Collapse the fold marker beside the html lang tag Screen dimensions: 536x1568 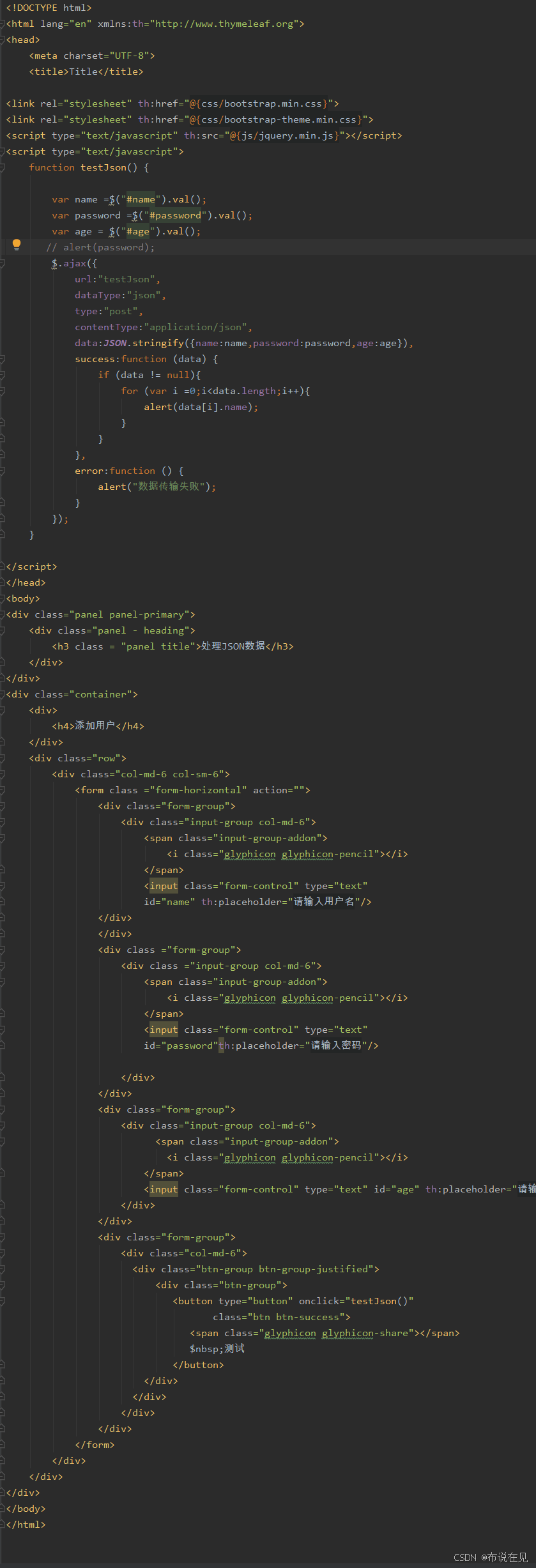point(3,24)
